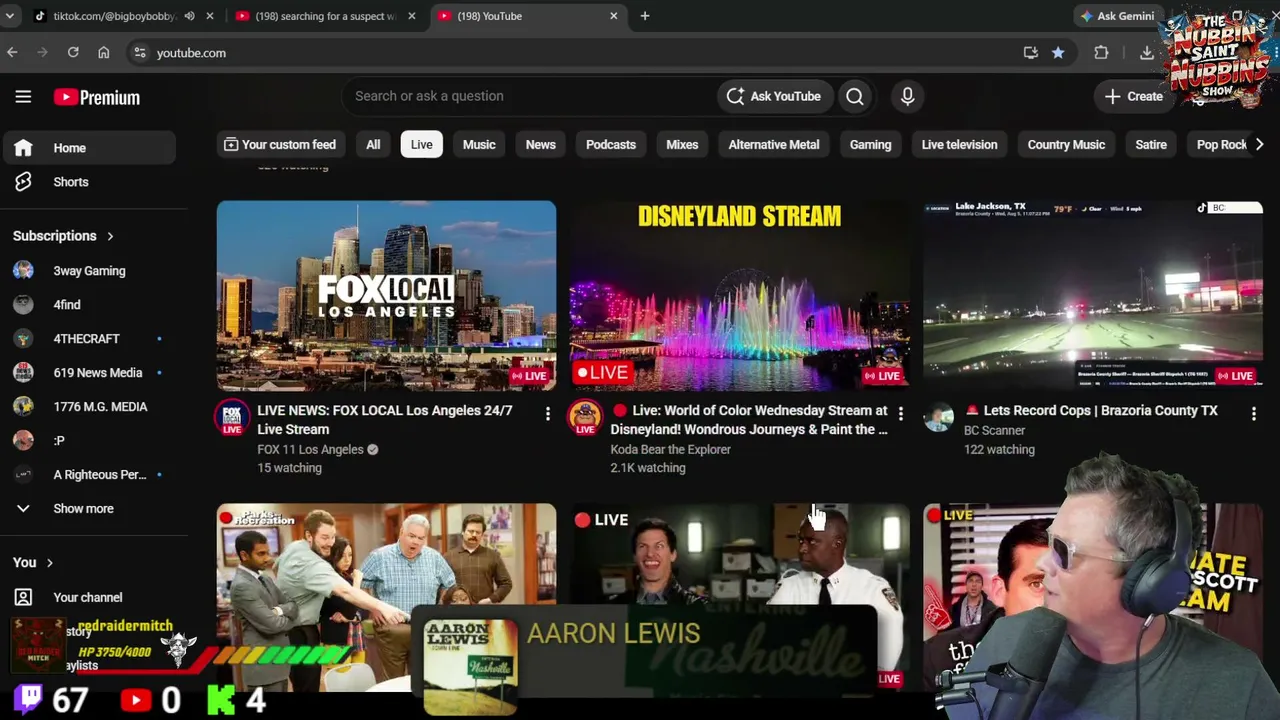Screen dimensions: 1280x720
Task: Click the YouTube hamburger guide menu icon
Action: (x=23, y=97)
